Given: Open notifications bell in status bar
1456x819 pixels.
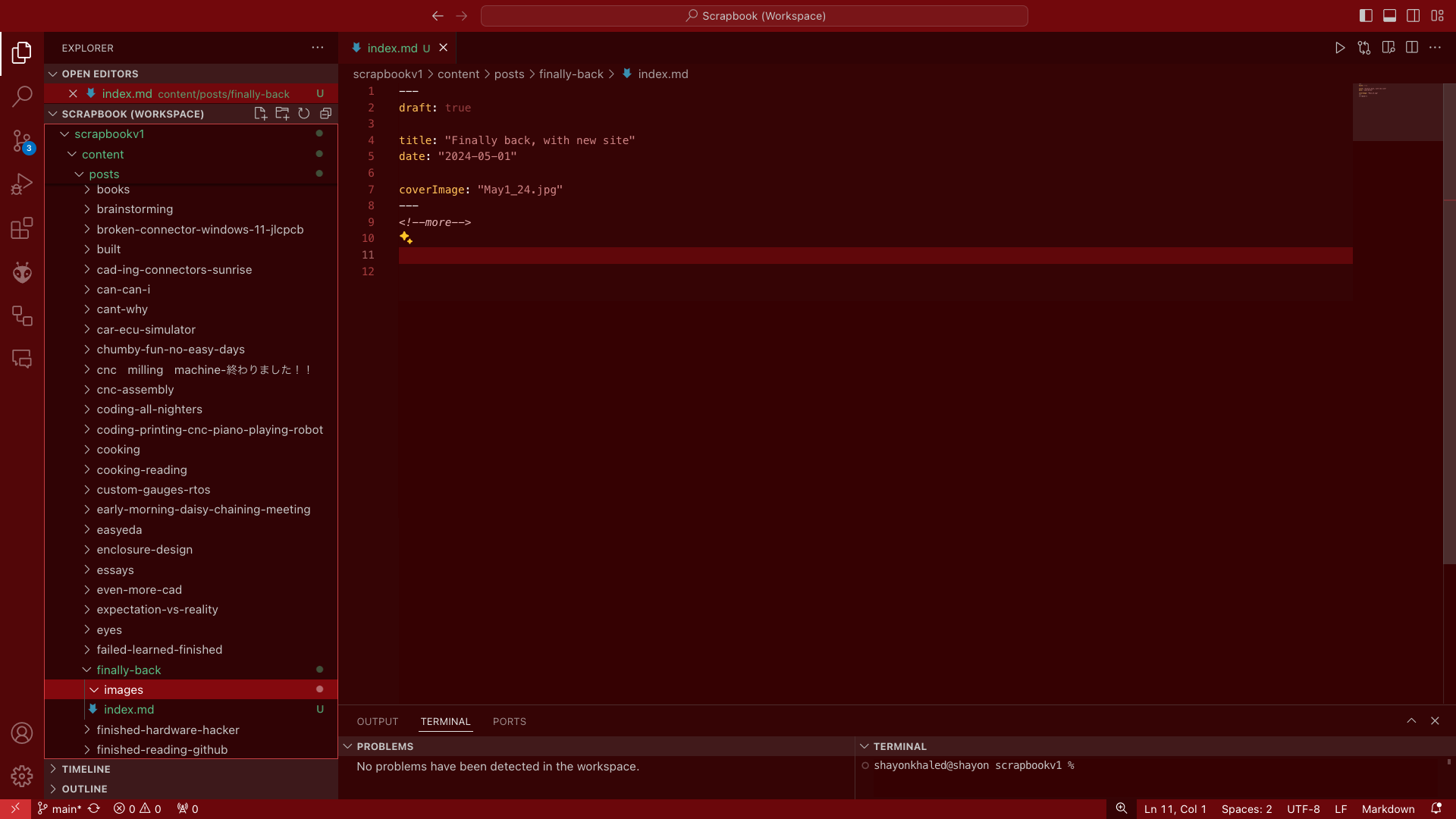Looking at the screenshot, I should click(x=1436, y=809).
